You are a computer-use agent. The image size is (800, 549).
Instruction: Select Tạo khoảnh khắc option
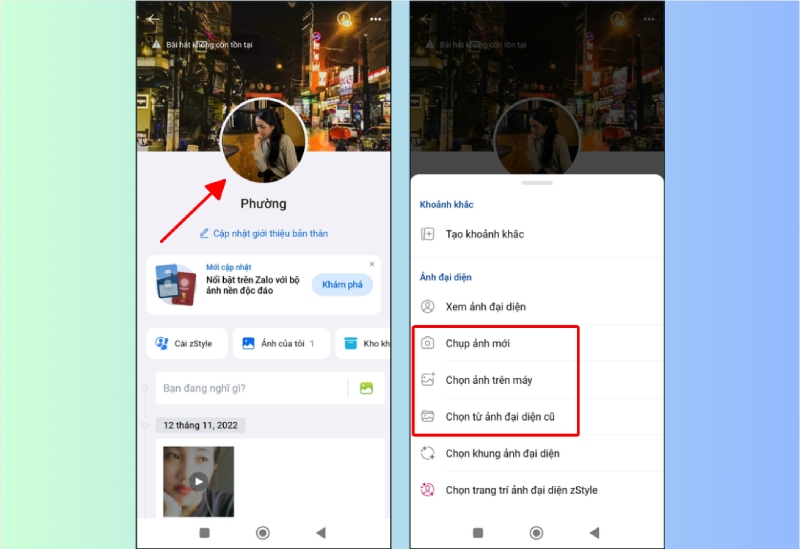[x=485, y=234]
